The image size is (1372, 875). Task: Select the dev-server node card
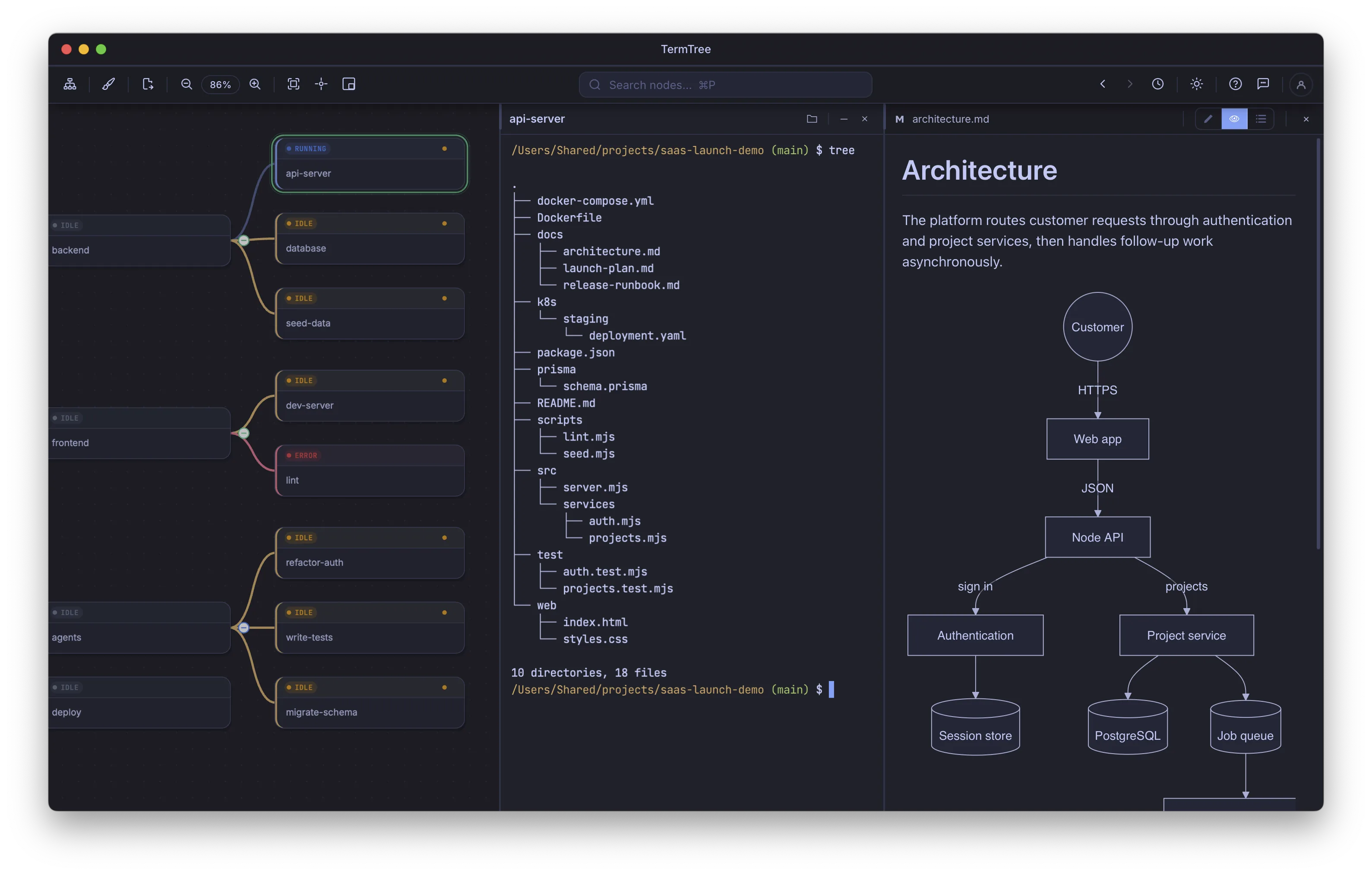pyautogui.click(x=370, y=396)
